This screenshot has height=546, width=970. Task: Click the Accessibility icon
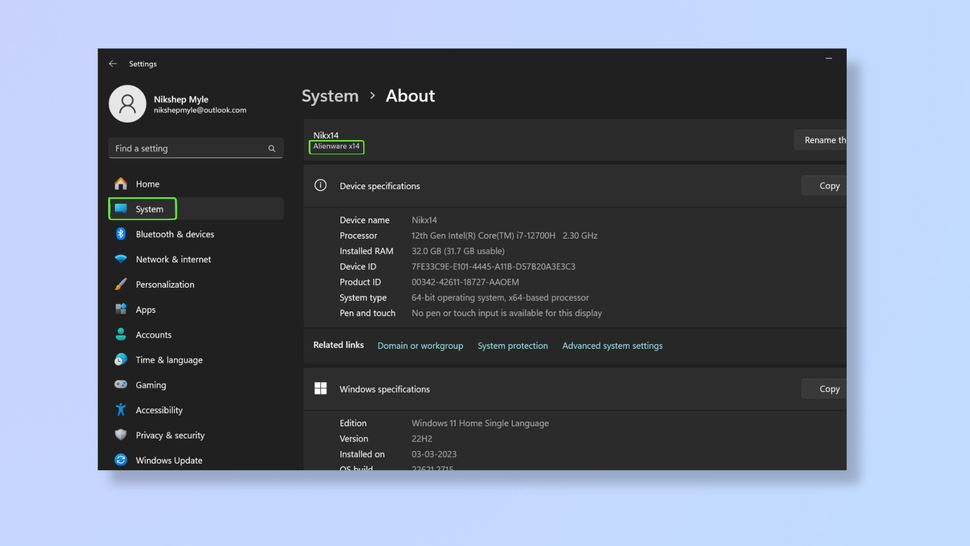click(x=121, y=410)
